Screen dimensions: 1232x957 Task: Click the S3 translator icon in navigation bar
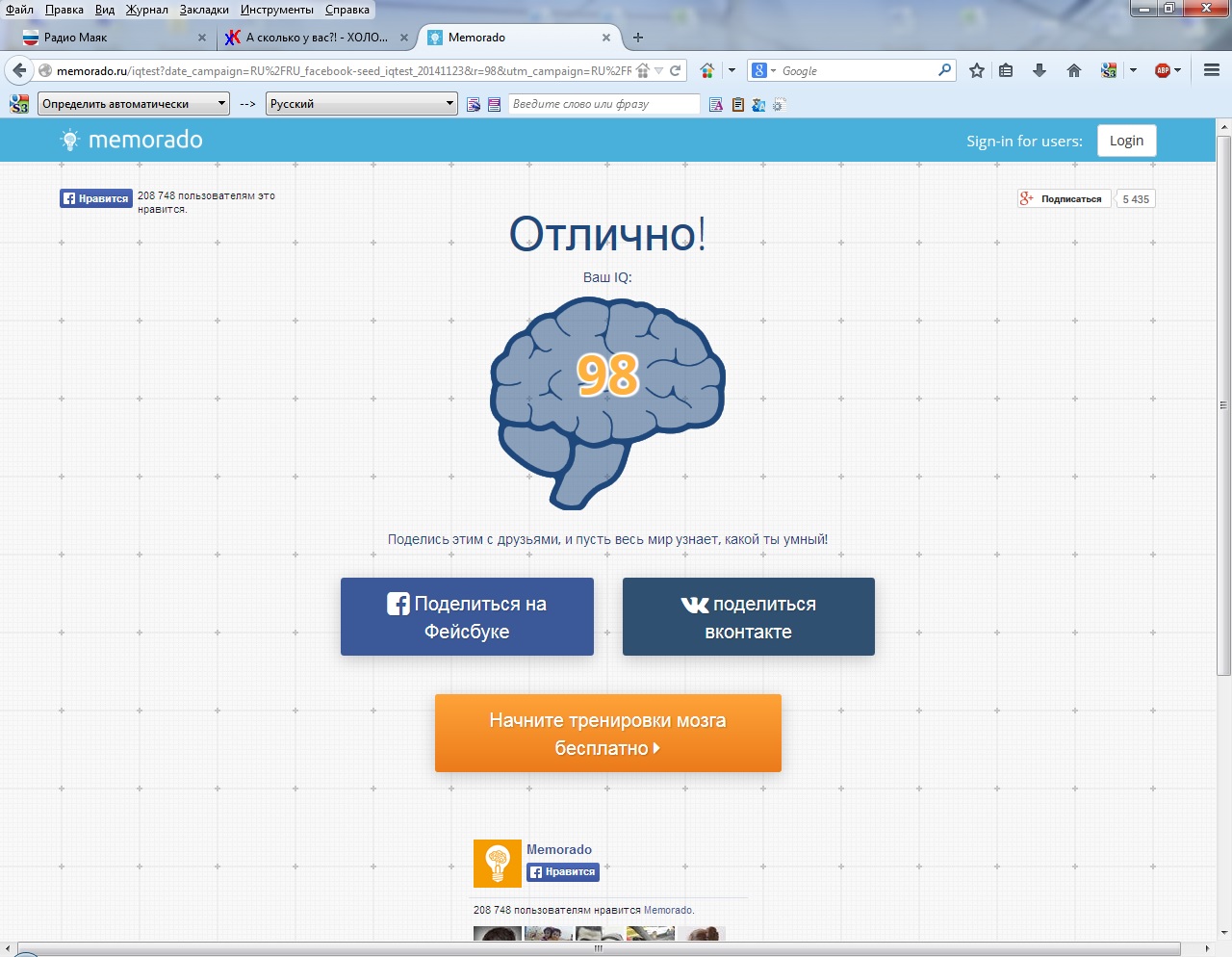(x=1109, y=70)
